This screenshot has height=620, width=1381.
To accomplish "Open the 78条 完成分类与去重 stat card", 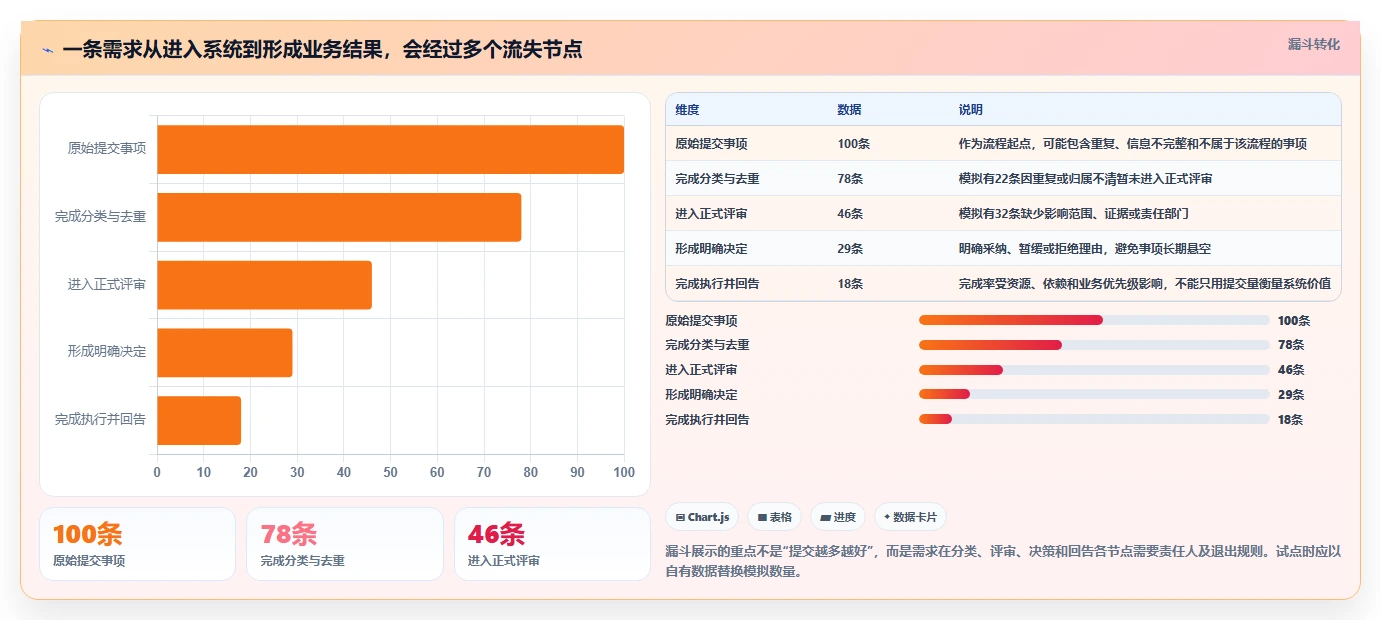I will (x=344, y=544).
